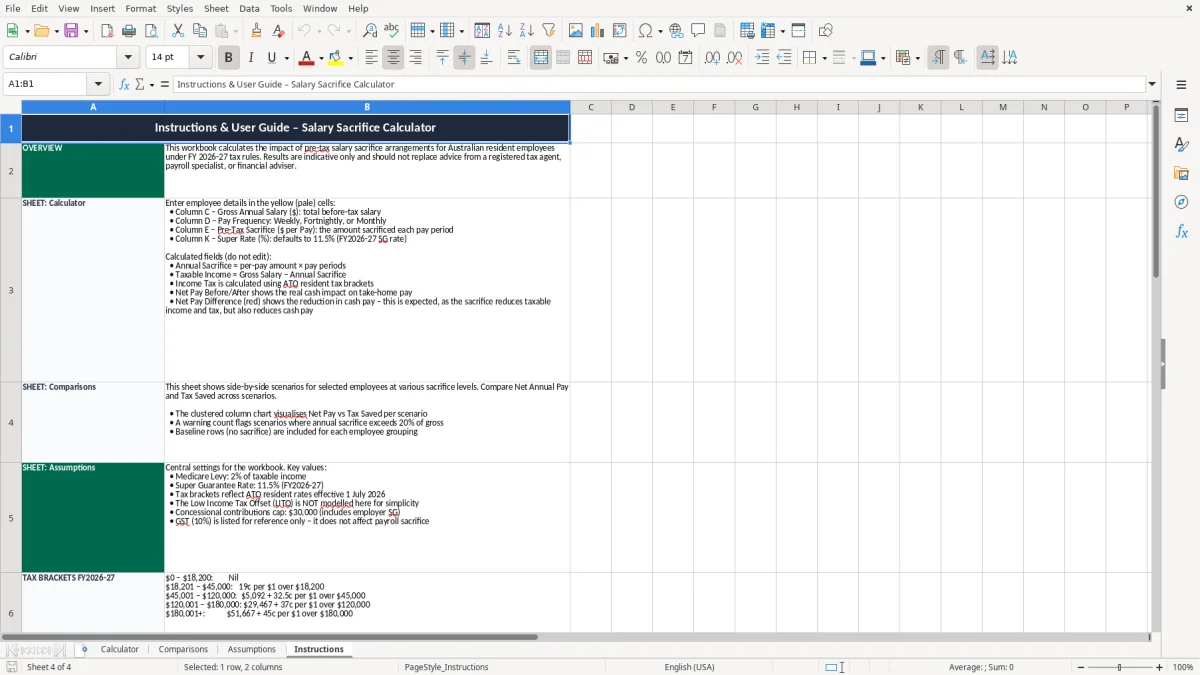Increase the cell indent
The height and width of the screenshot is (675, 1200).
762,58
